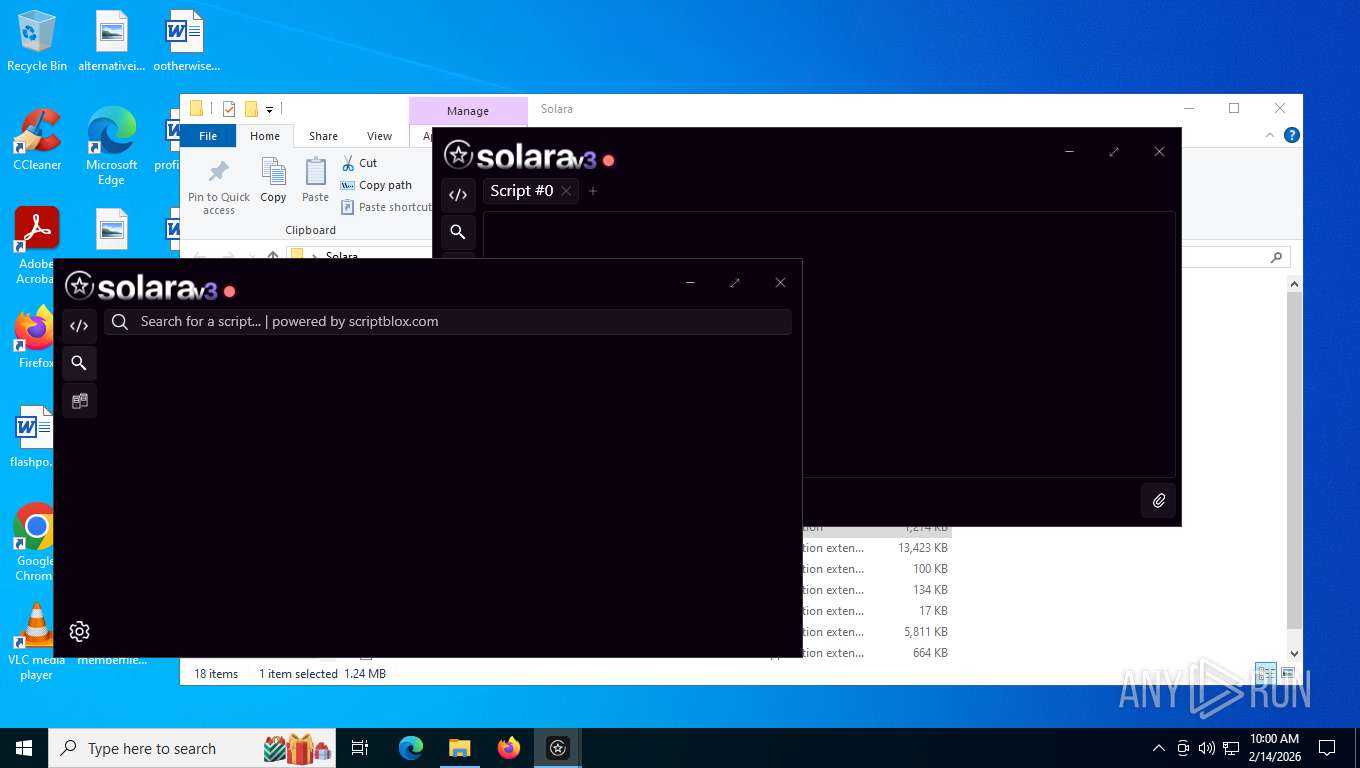
Task: Open Recycle Bin desktop icon
Action: [x=37, y=41]
